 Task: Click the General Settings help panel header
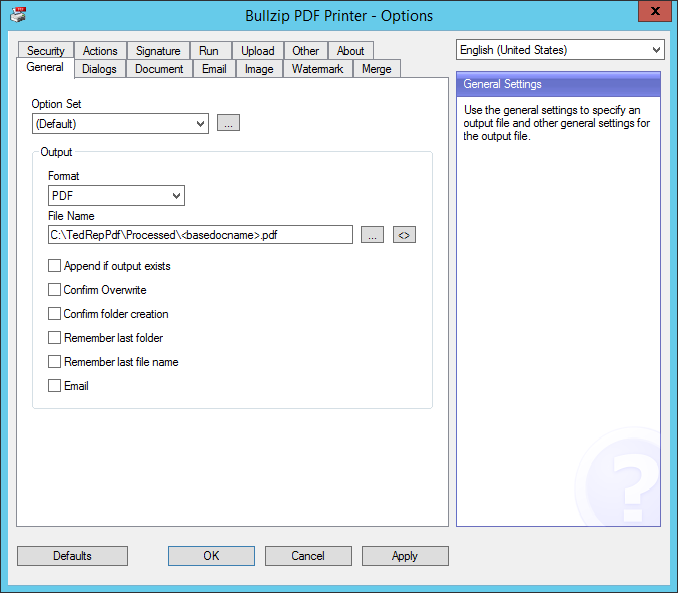click(x=558, y=84)
